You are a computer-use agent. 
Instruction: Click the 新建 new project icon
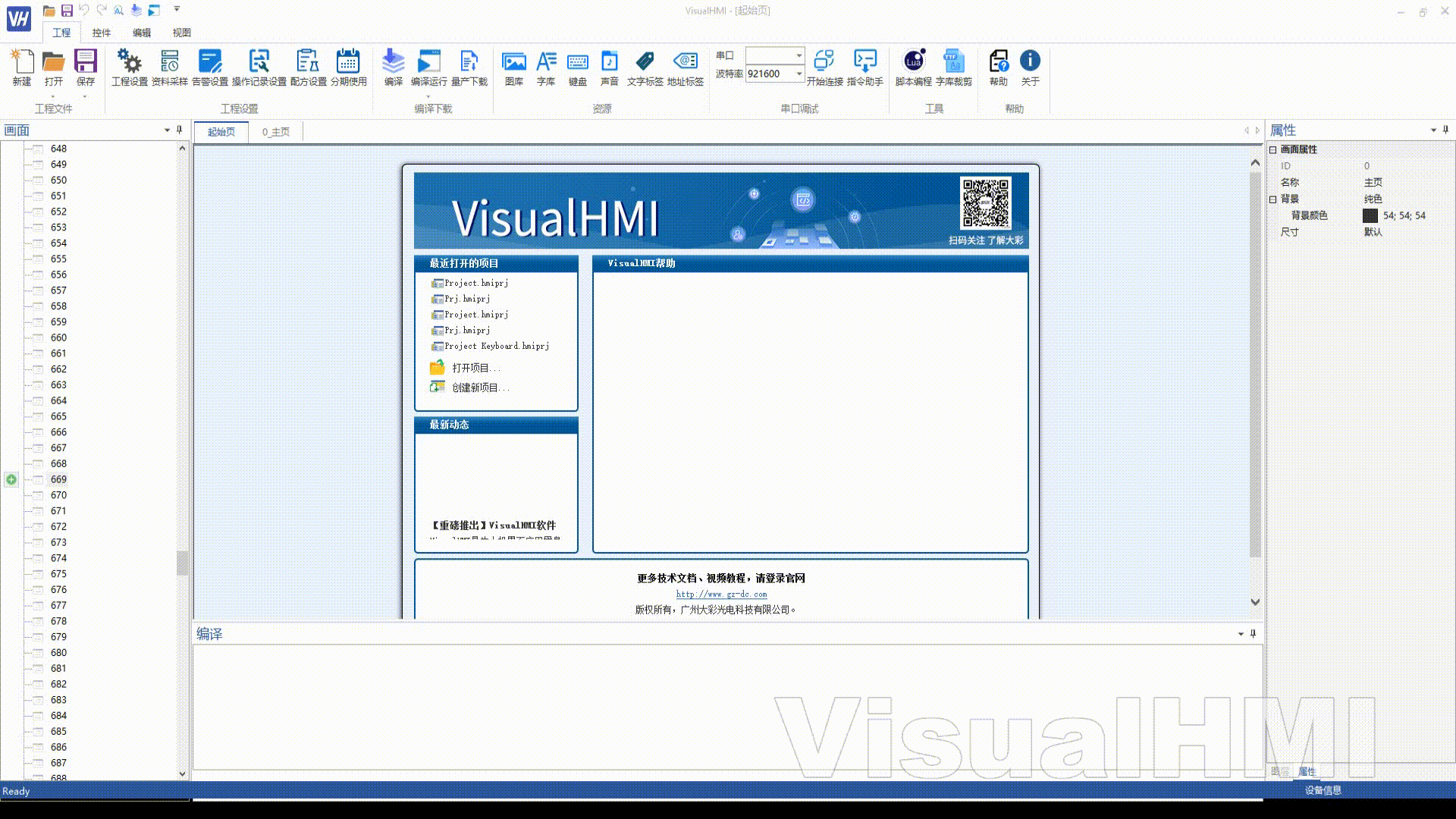click(22, 62)
